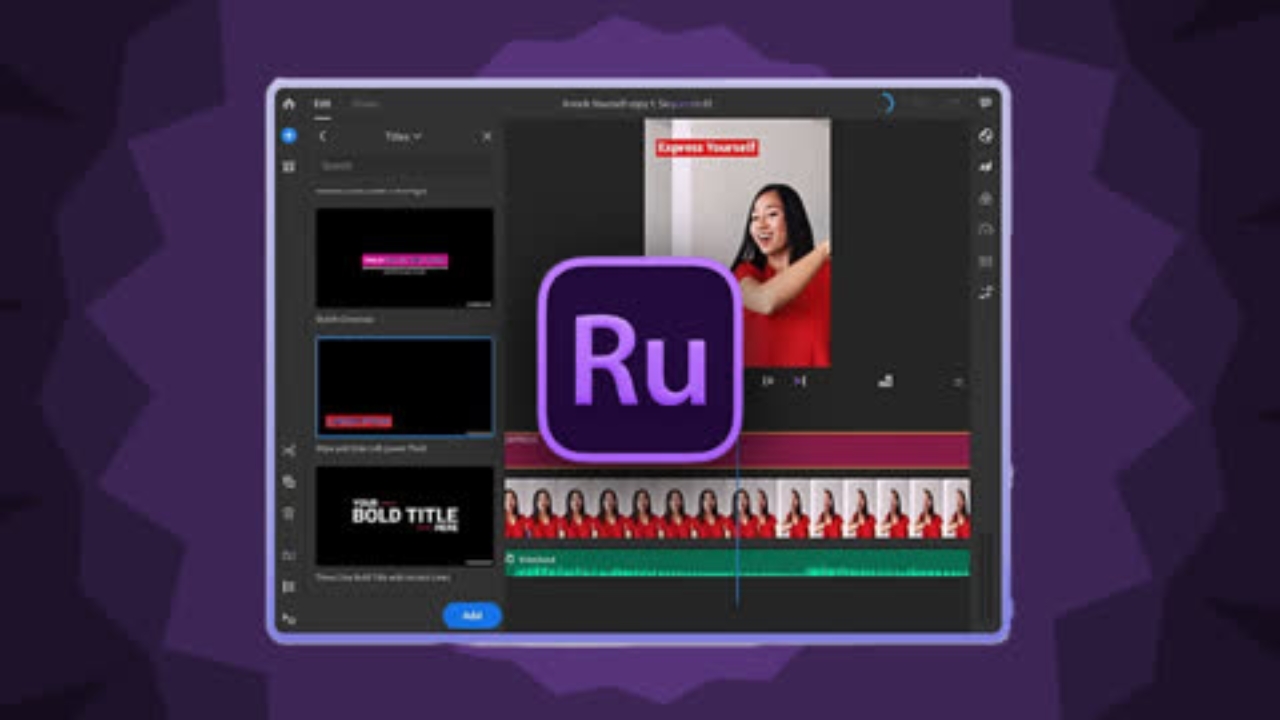Switch to the Share tab

(364, 104)
